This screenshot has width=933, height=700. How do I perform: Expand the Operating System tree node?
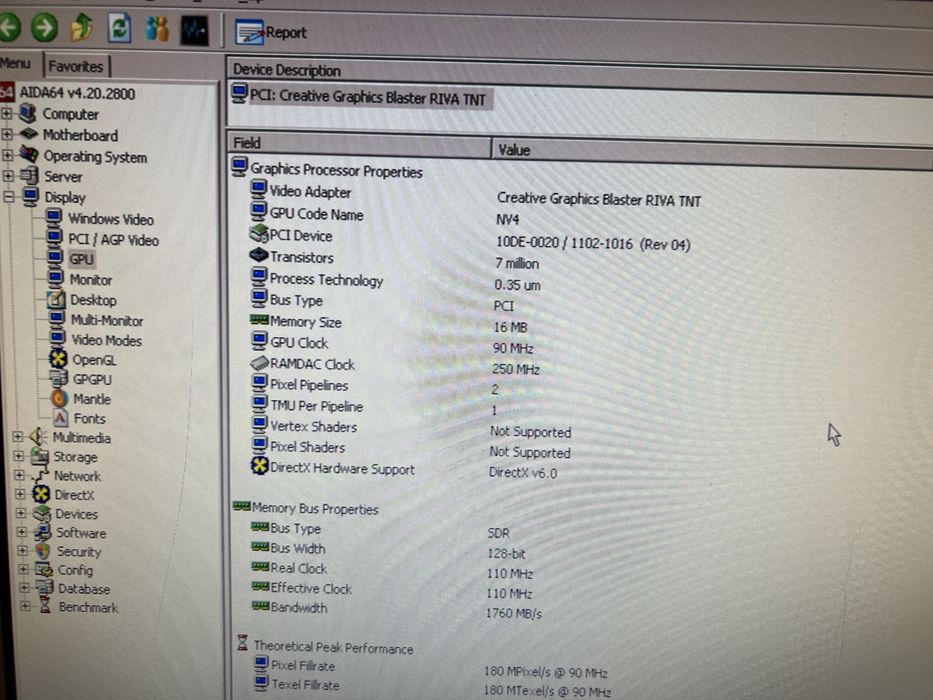tap(8, 156)
